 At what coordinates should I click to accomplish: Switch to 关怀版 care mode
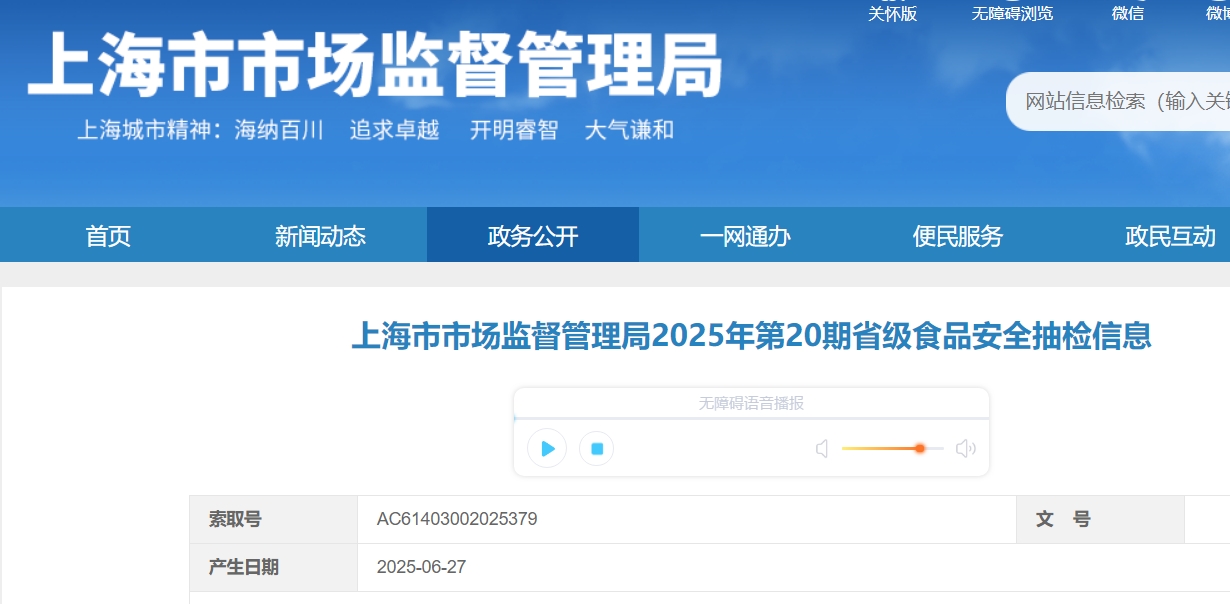(892, 13)
